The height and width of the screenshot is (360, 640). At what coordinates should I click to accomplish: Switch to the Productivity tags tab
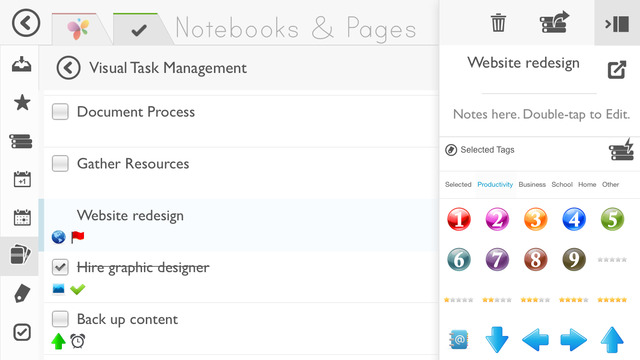click(495, 184)
